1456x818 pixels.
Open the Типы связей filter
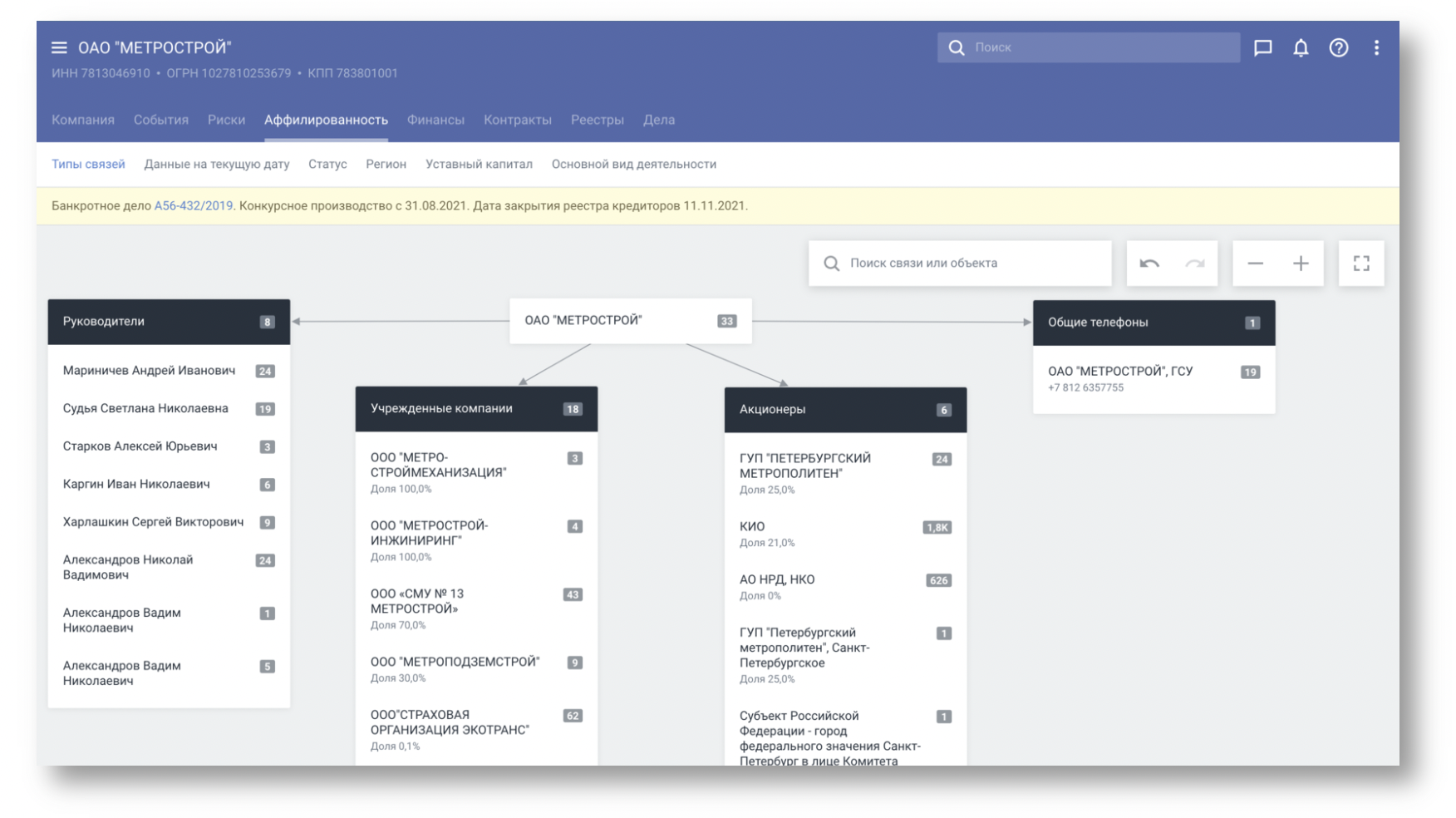click(x=88, y=164)
